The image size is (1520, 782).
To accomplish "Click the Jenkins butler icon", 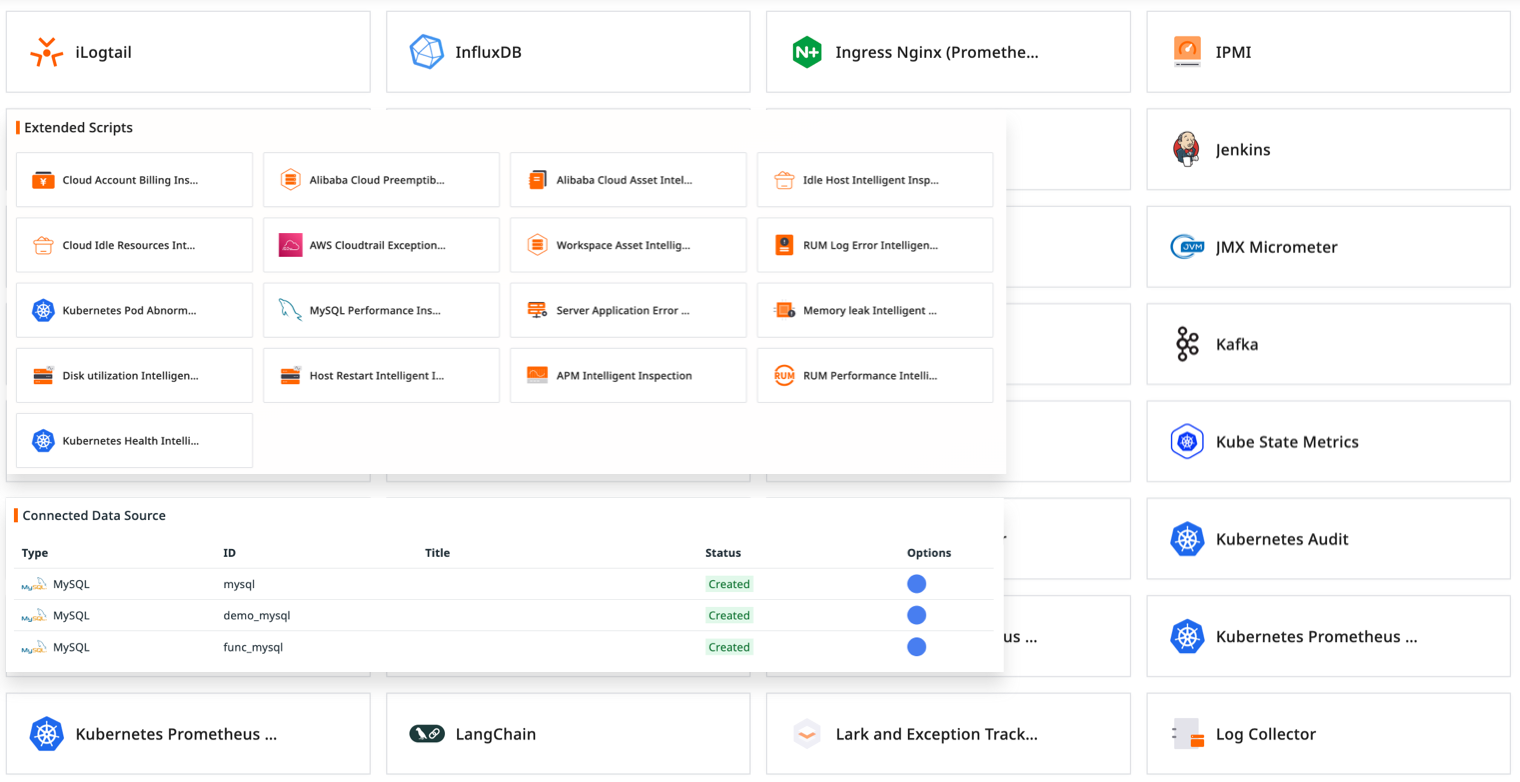I will click(1187, 149).
